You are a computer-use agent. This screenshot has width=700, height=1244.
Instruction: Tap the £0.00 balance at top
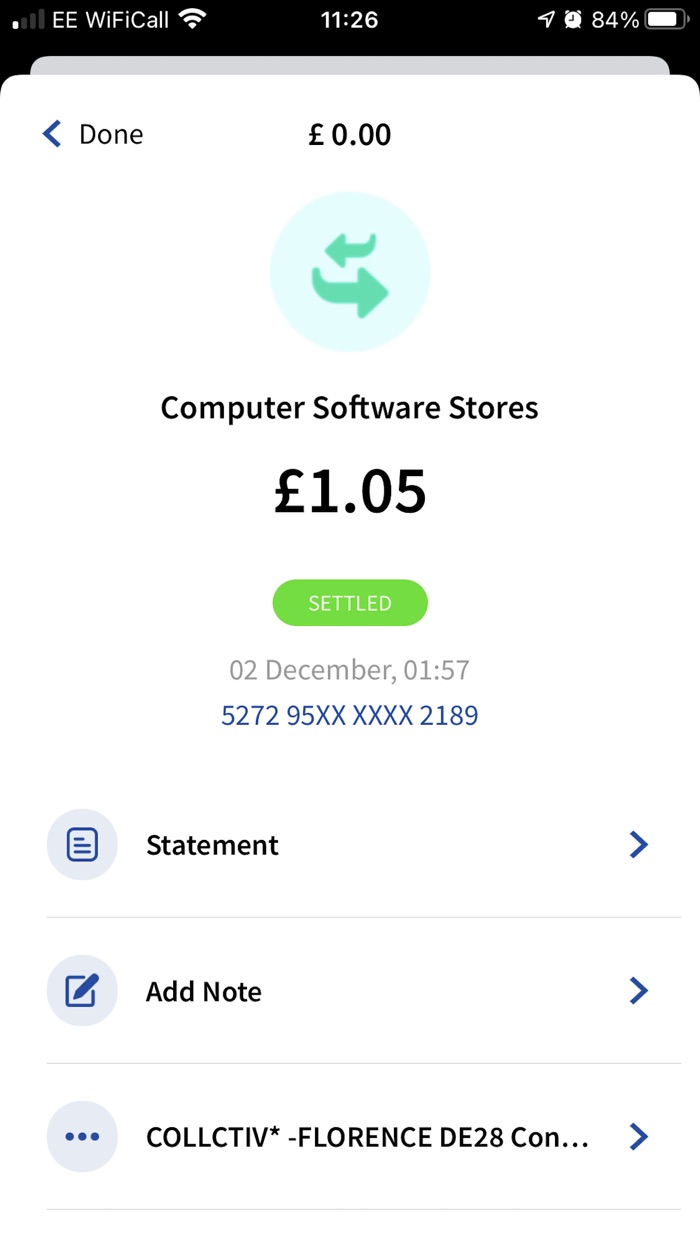tap(350, 134)
